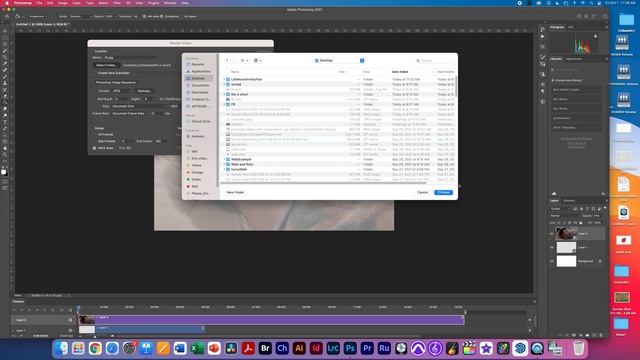Check Create New Subfolder in Render Video
The height and width of the screenshot is (360, 640).
click(95, 73)
